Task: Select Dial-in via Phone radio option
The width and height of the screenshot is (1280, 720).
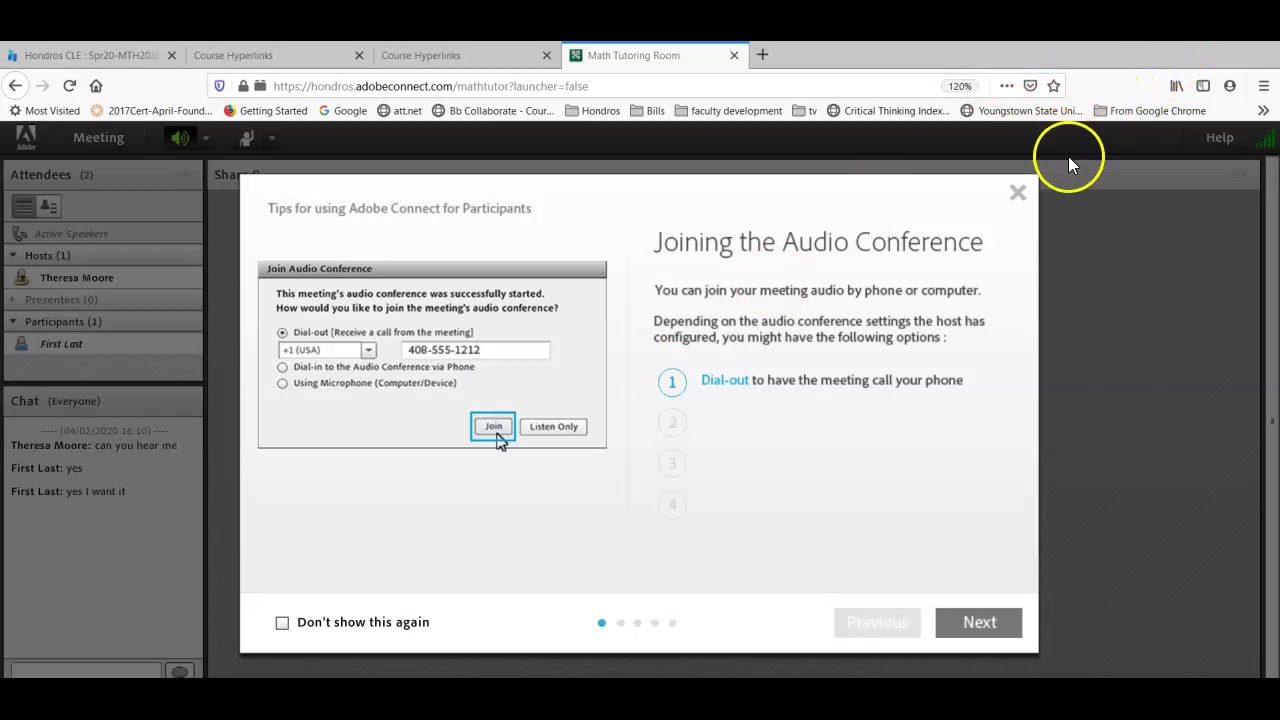Action: 282,367
